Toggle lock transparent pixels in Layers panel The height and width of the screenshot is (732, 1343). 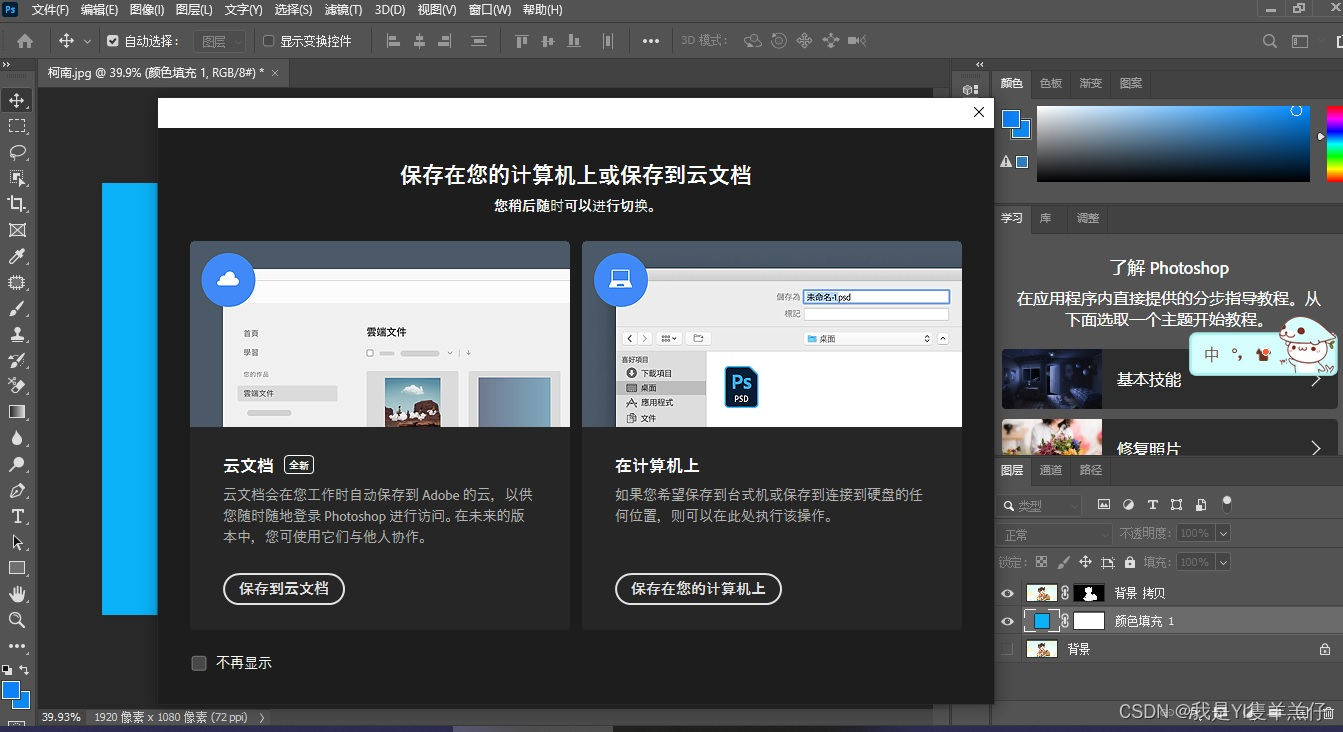pos(1041,562)
